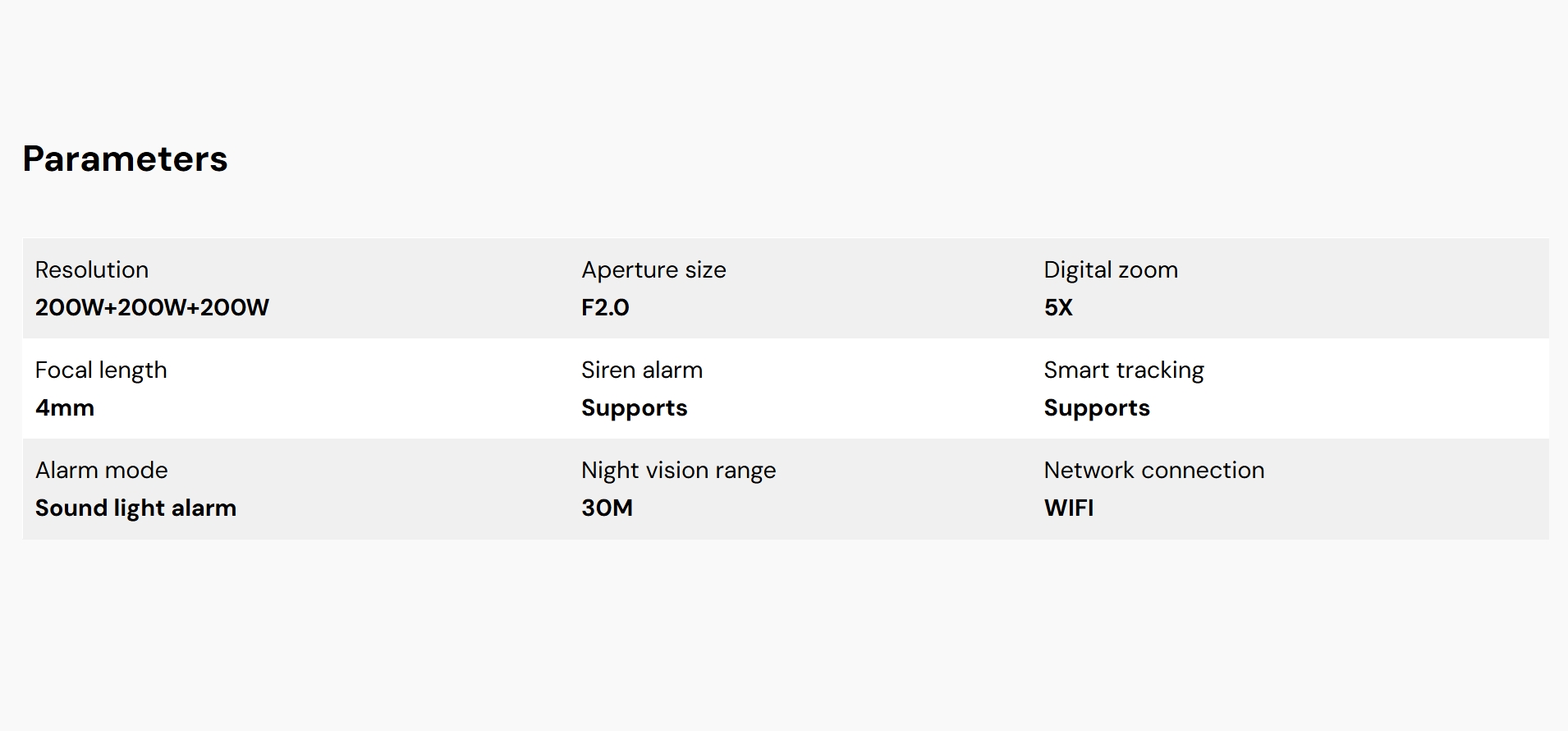The width and height of the screenshot is (1568, 731).
Task: Select Supports value under Siren alarm
Action: tap(634, 407)
